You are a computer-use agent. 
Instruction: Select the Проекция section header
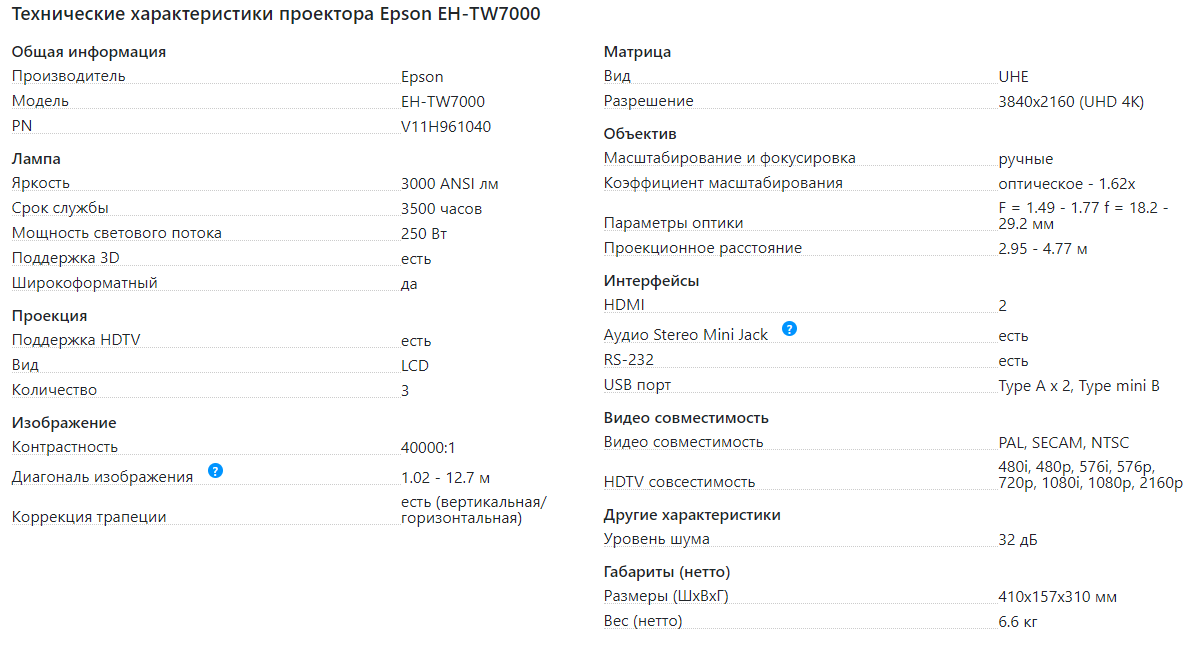49,316
